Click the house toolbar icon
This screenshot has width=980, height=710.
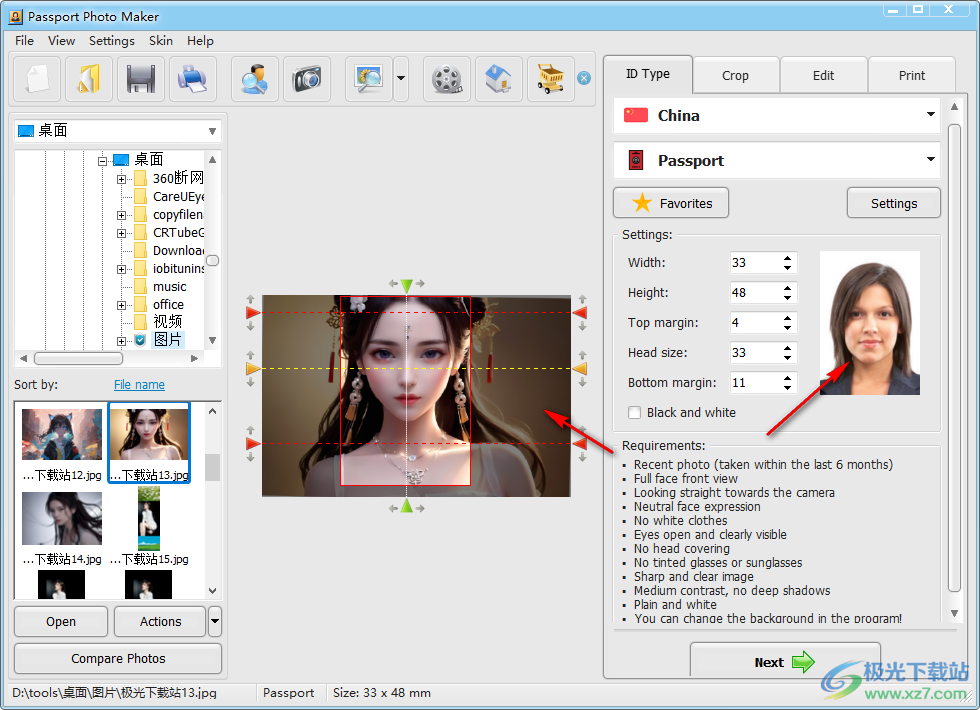coord(499,79)
